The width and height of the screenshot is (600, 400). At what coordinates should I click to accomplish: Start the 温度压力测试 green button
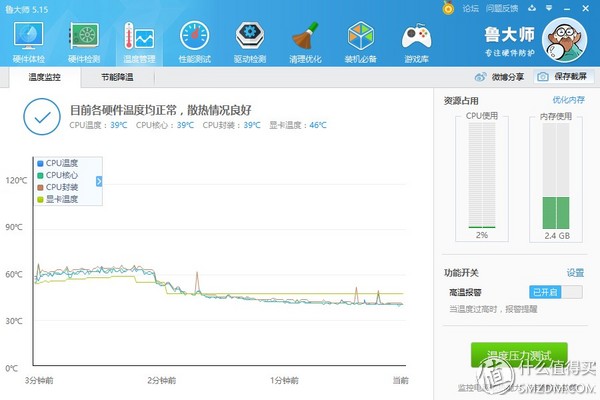pyautogui.click(x=519, y=355)
